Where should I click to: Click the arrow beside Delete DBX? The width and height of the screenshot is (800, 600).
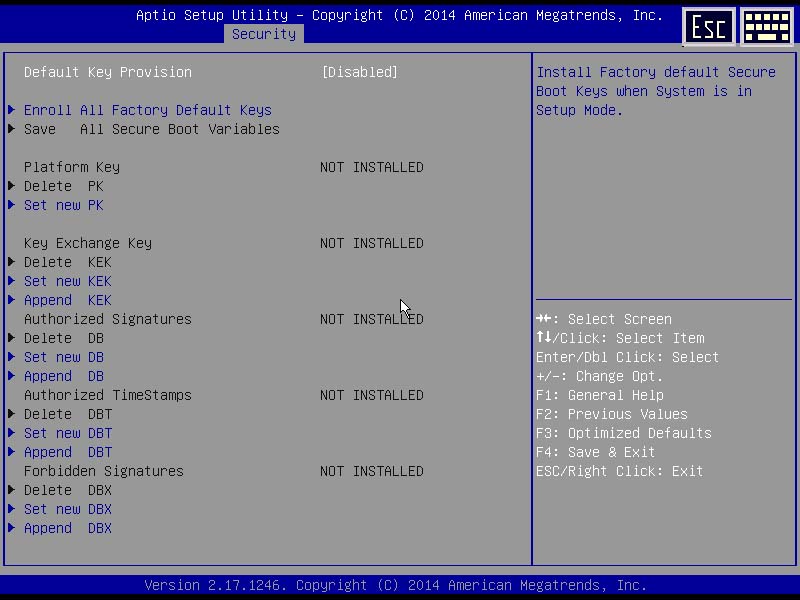coord(12,490)
